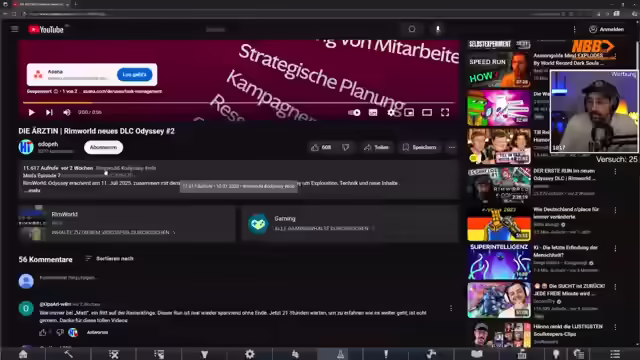Click the magnifier search button
This screenshot has width=640, height=360.
pyautogui.click(x=412, y=29)
